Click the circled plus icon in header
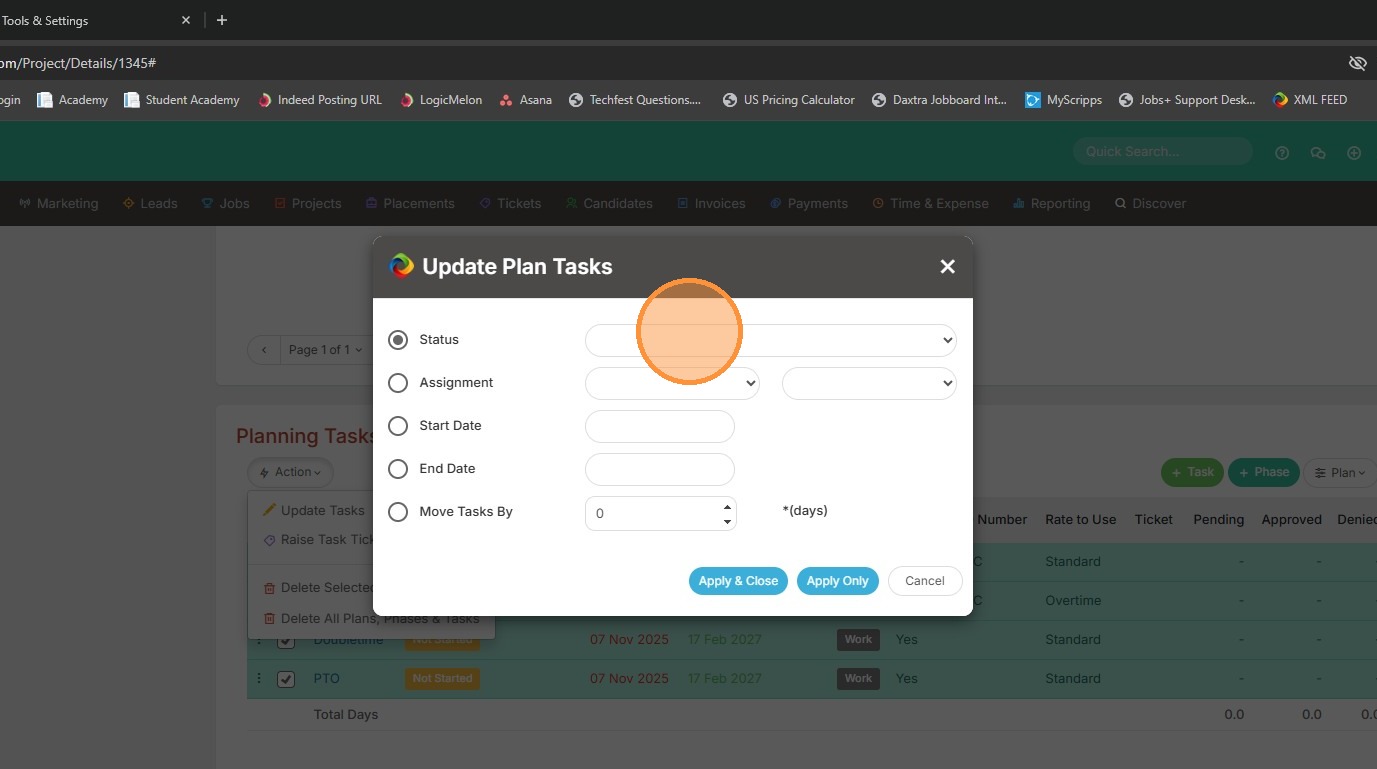 pyautogui.click(x=1354, y=153)
